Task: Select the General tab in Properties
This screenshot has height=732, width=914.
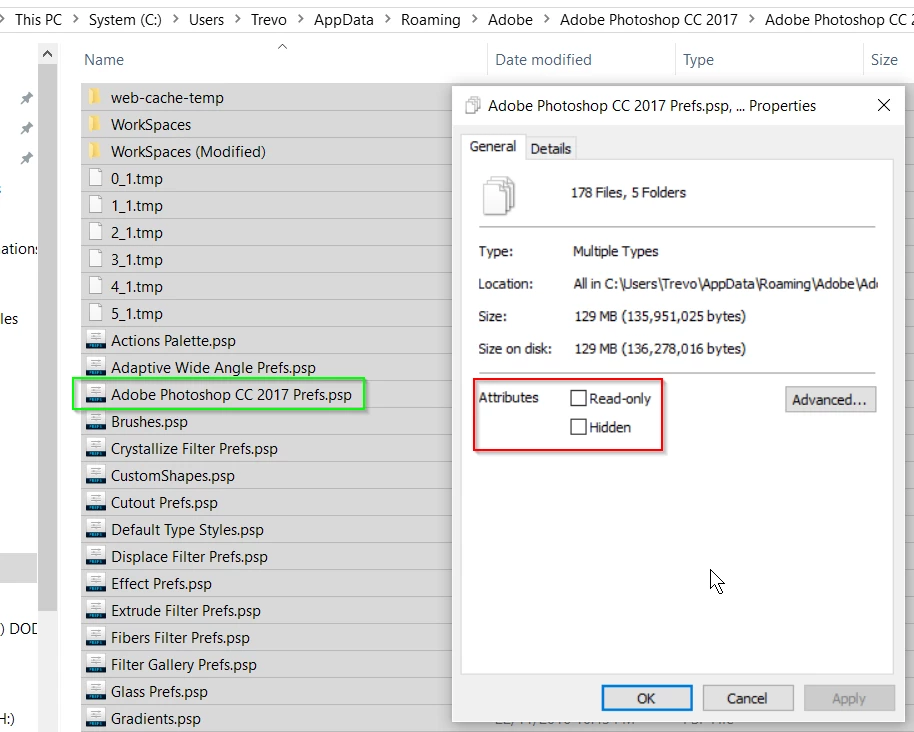Action: (493, 146)
